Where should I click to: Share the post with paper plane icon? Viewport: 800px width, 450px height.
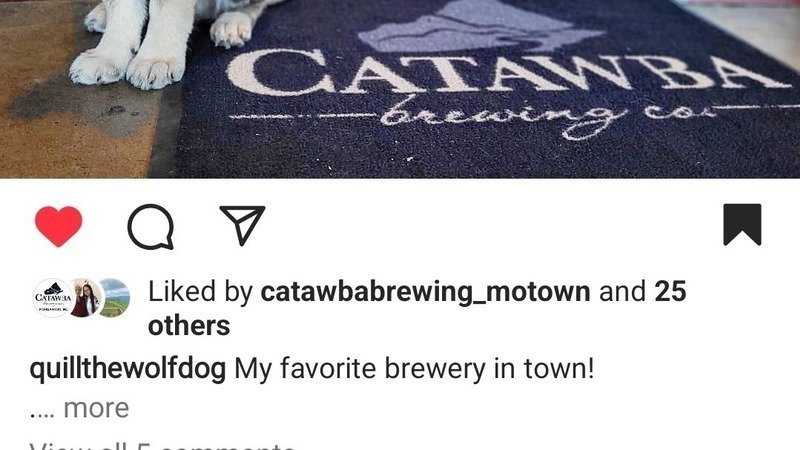tap(242, 224)
